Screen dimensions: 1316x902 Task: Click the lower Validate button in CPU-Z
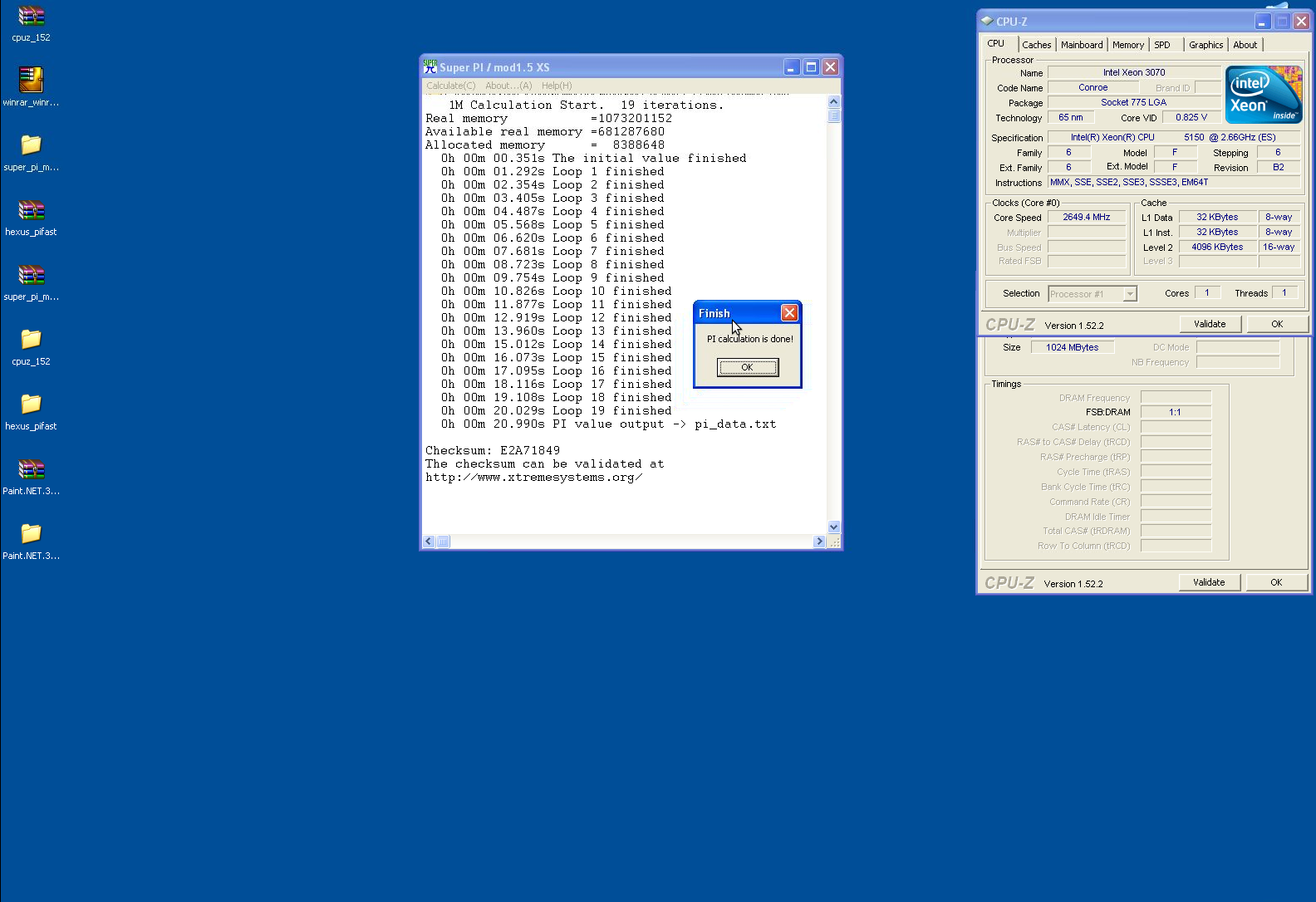[1209, 582]
